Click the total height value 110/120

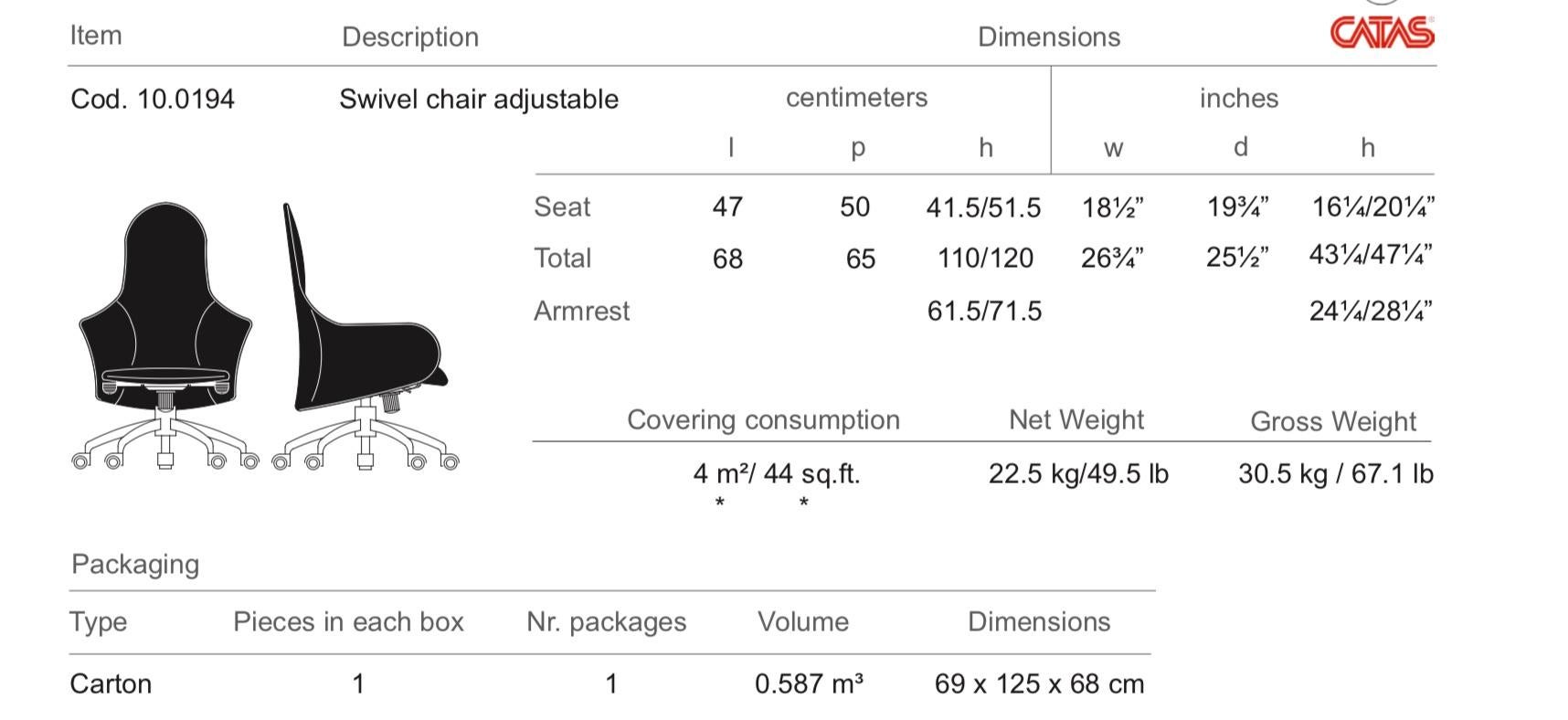pos(986,259)
